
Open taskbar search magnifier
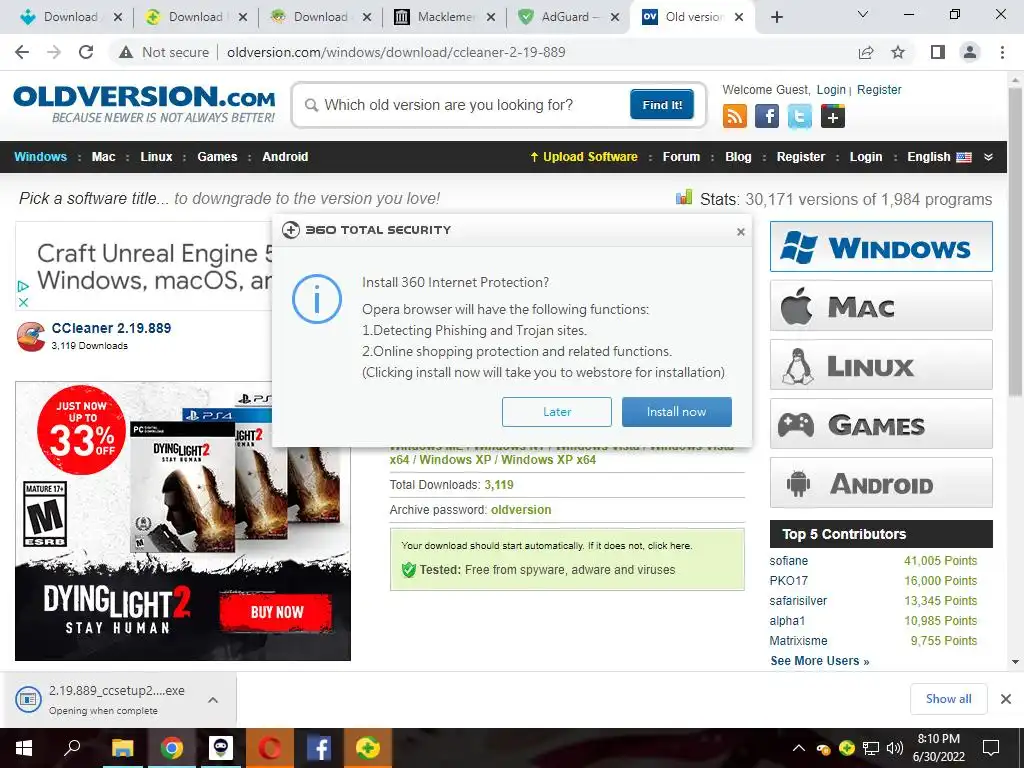pos(72,748)
